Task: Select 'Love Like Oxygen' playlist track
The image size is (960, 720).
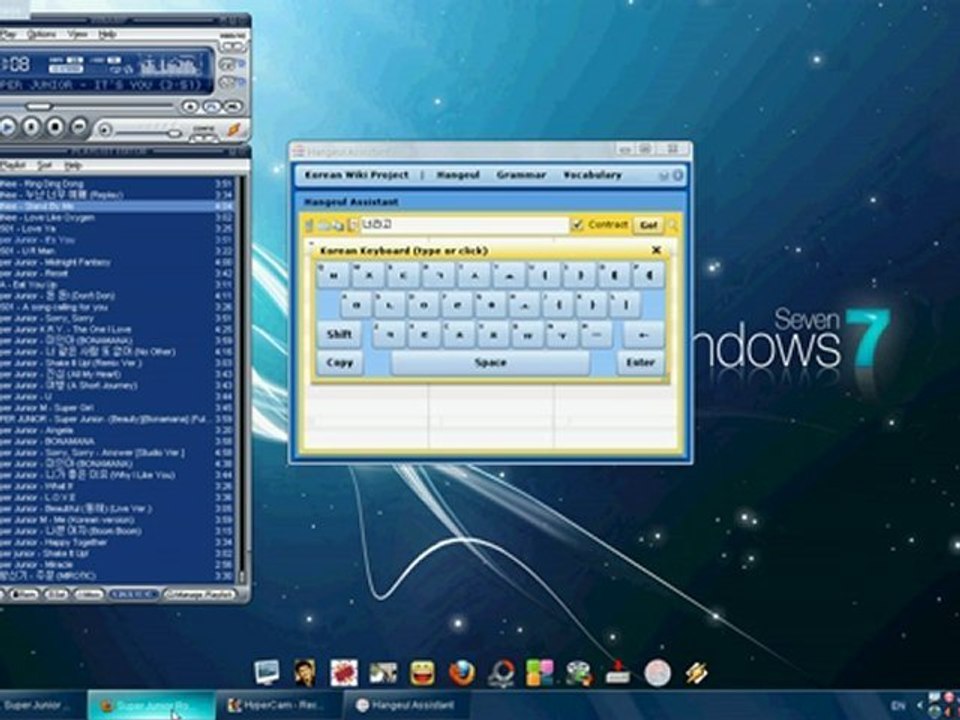Action: click(116, 217)
